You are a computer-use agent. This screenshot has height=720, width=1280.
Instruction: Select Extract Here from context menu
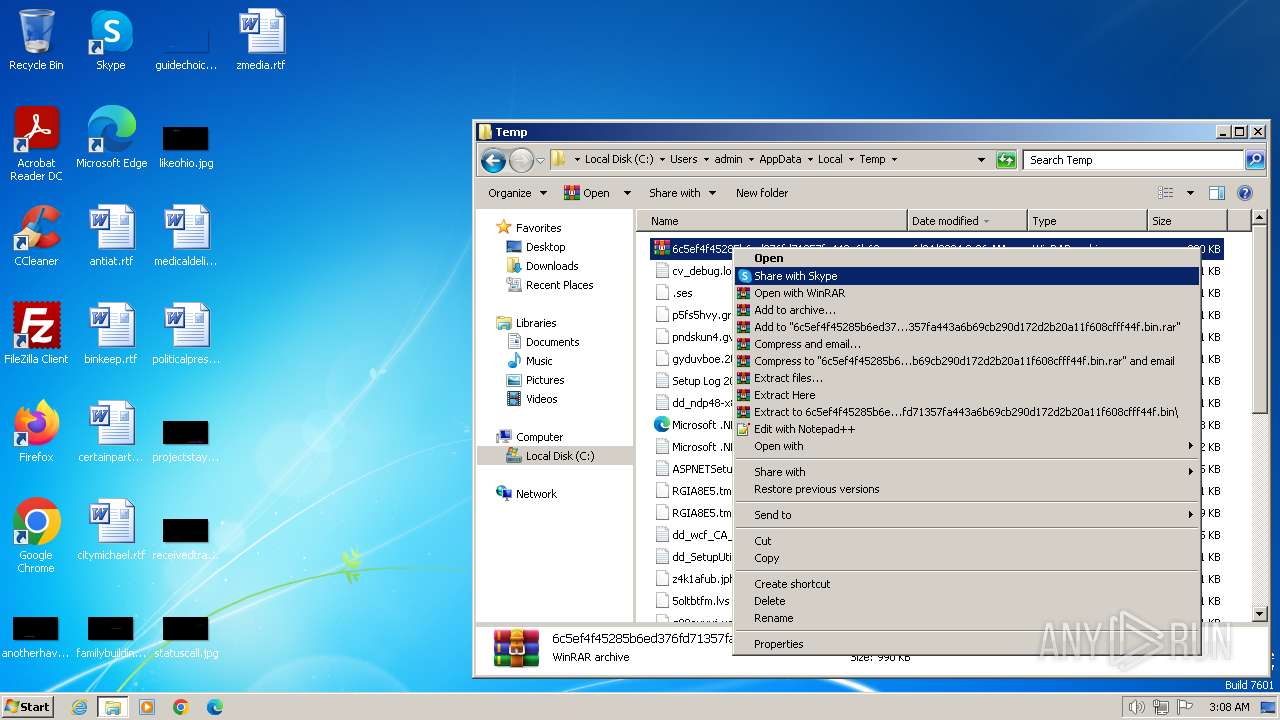(x=967, y=395)
